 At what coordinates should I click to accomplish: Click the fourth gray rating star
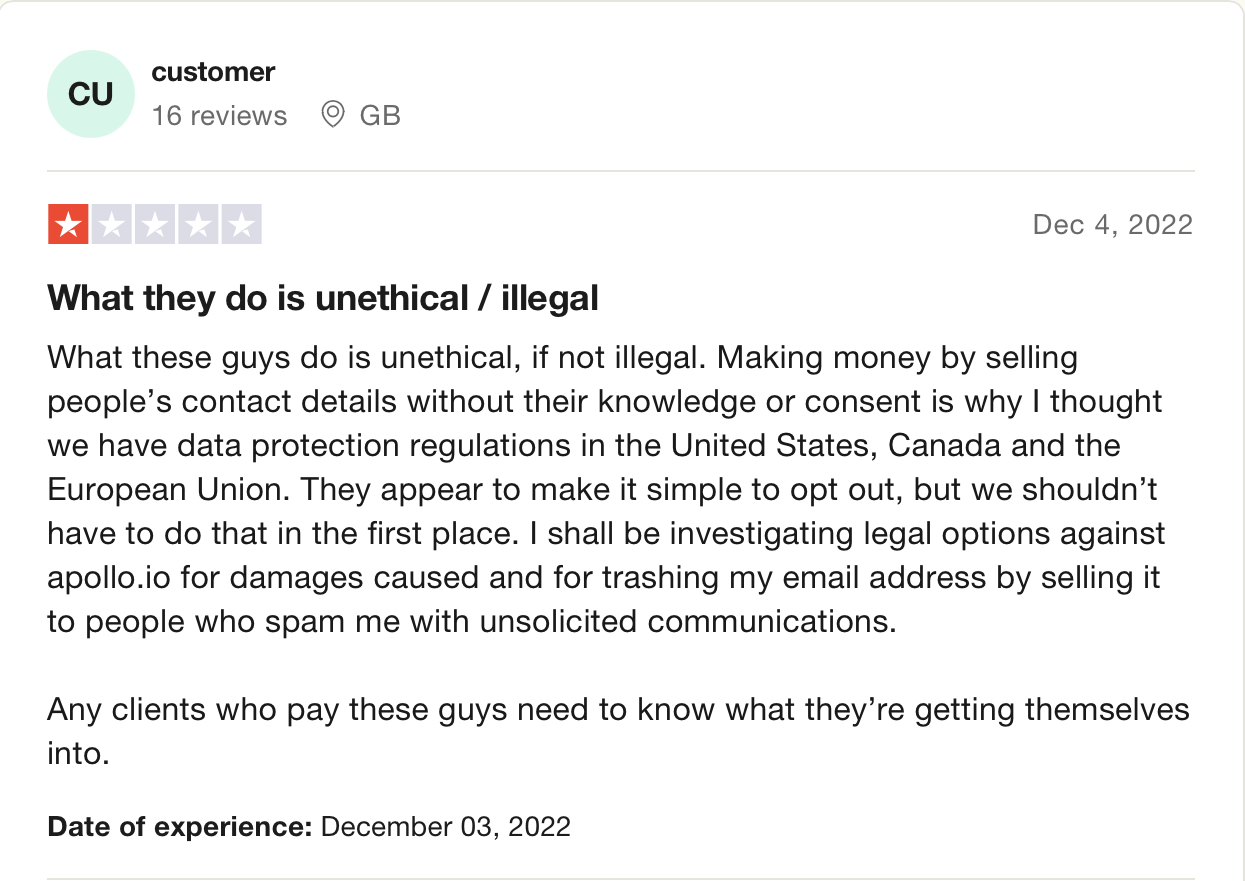tap(198, 225)
